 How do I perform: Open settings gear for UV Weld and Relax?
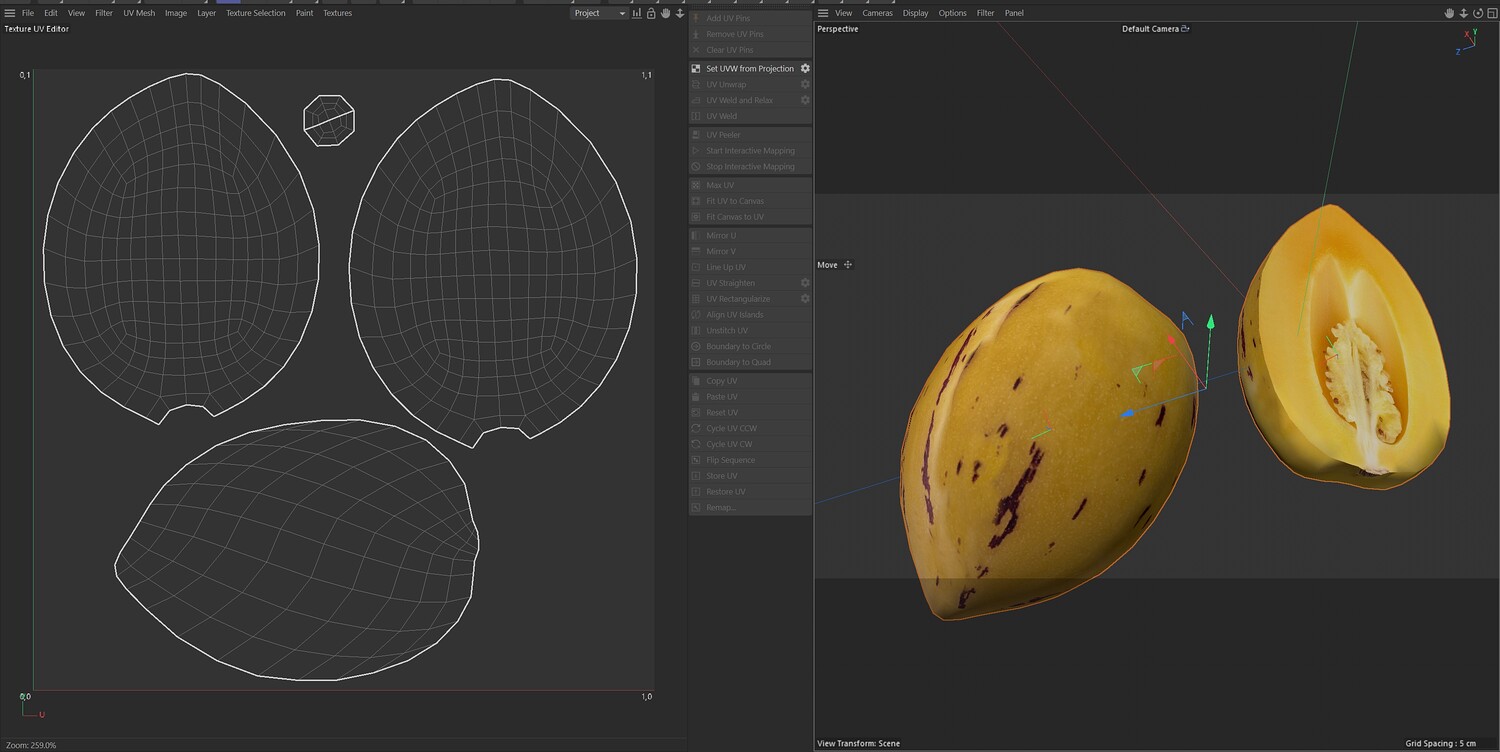(805, 100)
